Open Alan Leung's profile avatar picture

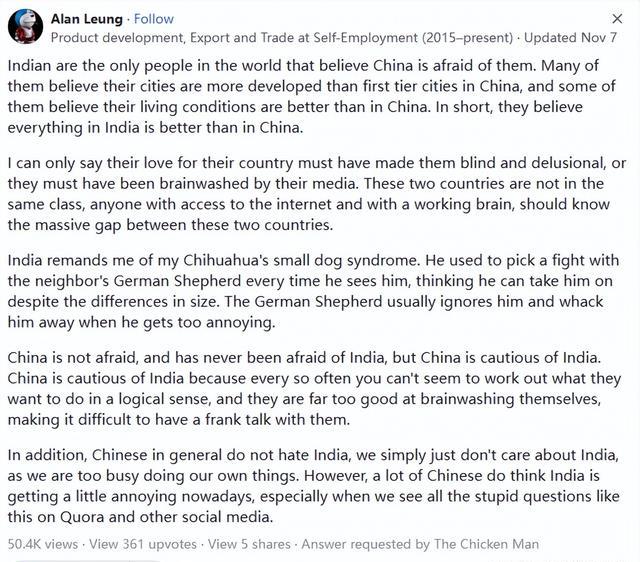pyautogui.click(x=25, y=27)
